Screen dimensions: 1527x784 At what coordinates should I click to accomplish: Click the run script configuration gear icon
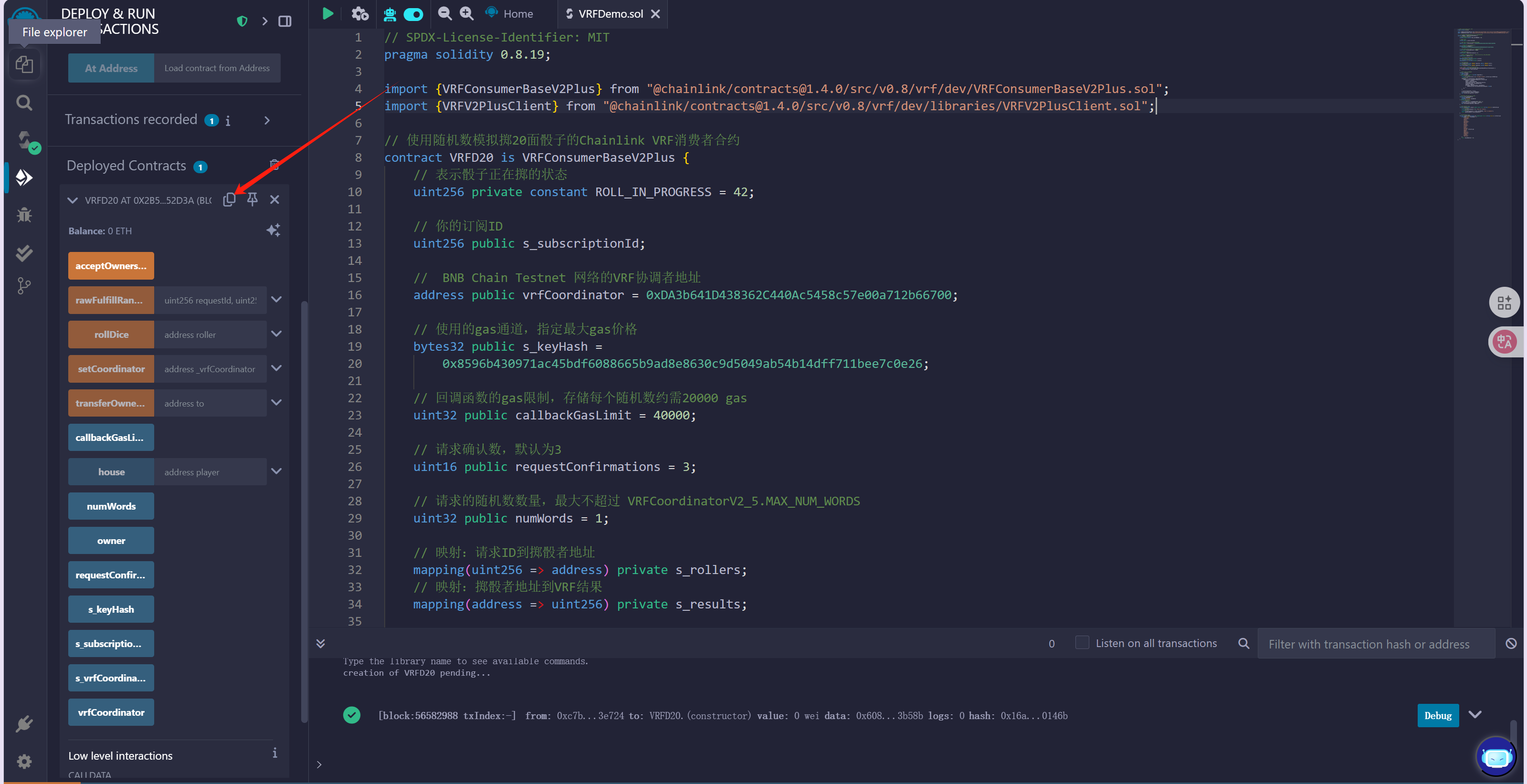click(359, 14)
